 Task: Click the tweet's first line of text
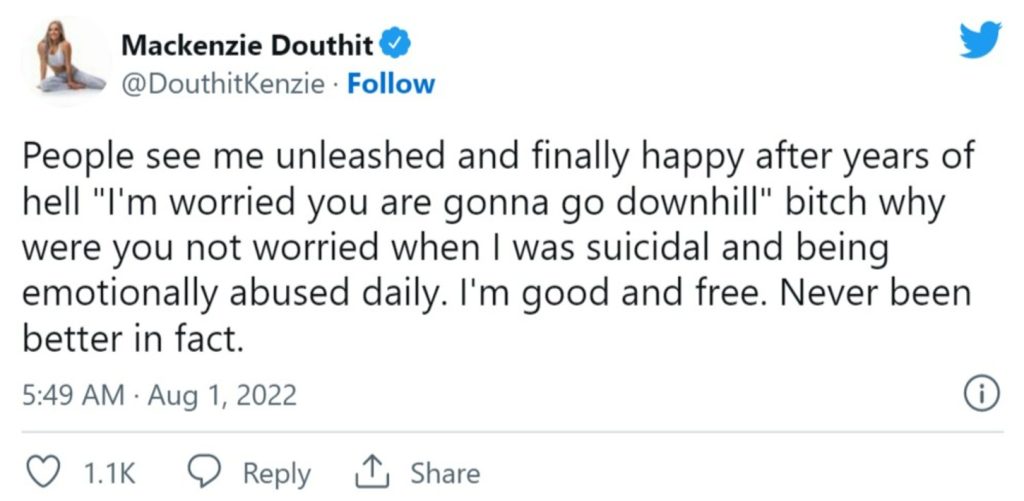(497, 159)
